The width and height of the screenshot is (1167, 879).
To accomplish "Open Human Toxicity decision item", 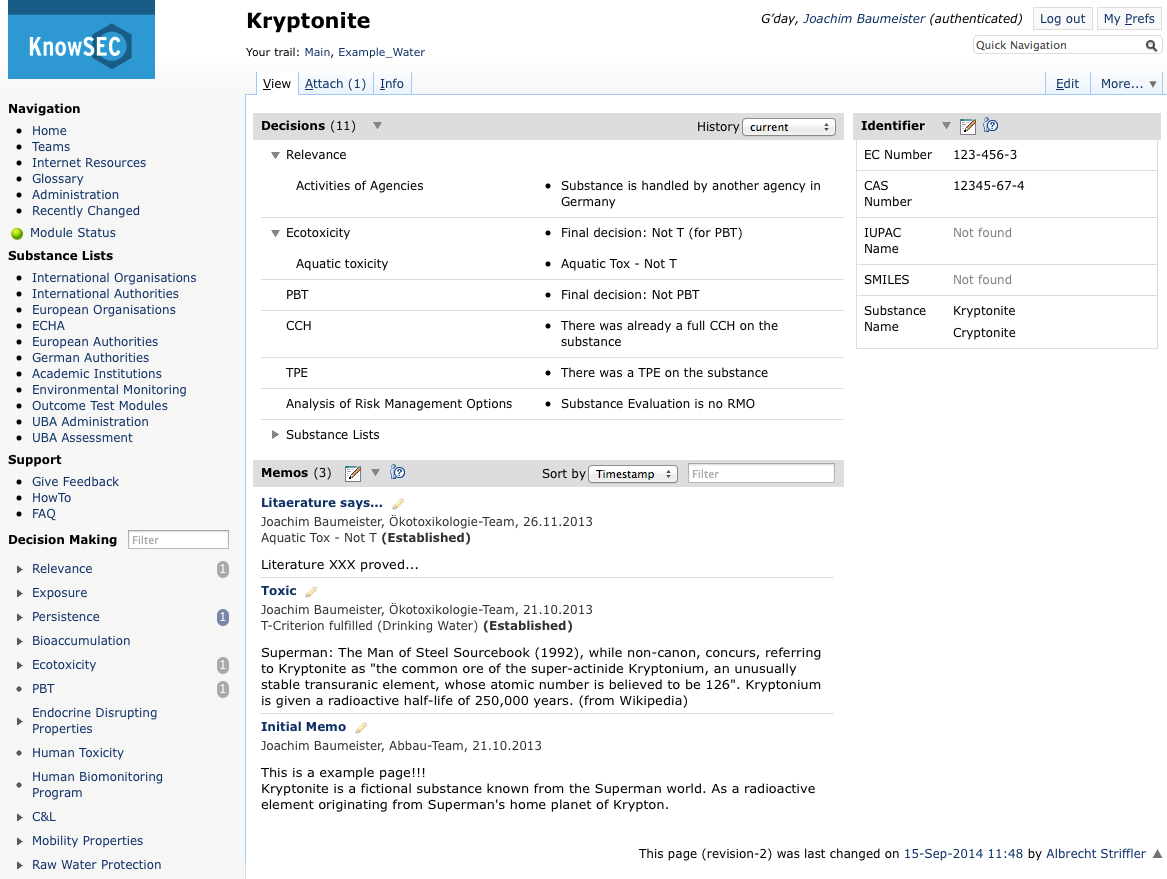I will [x=77, y=752].
